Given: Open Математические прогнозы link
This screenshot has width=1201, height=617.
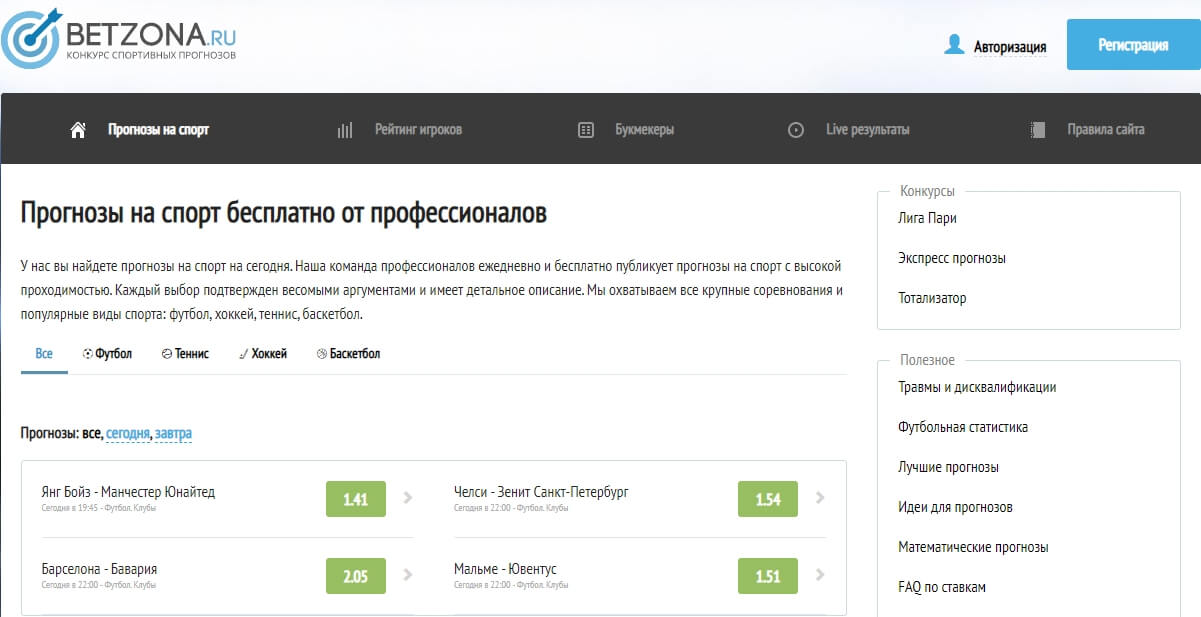Looking at the screenshot, I should tap(973, 547).
